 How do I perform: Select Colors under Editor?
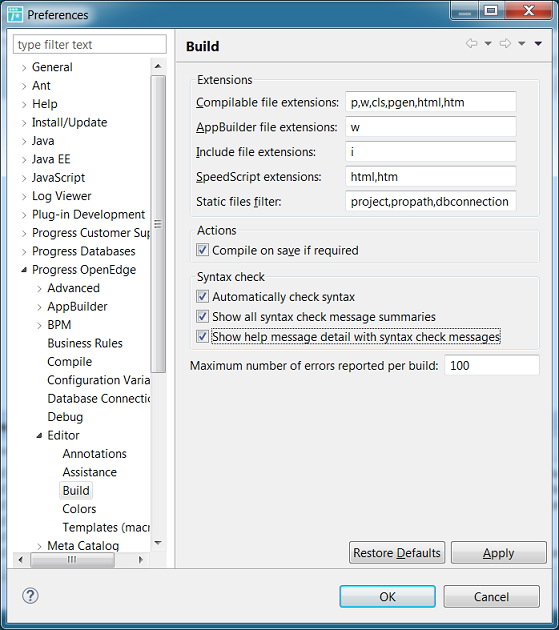pyautogui.click(x=79, y=509)
